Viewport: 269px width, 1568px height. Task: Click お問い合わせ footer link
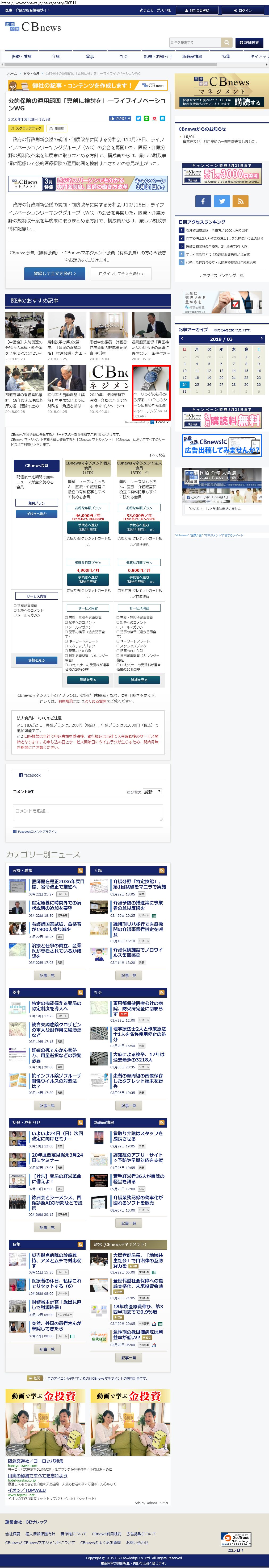[x=137, y=1542]
